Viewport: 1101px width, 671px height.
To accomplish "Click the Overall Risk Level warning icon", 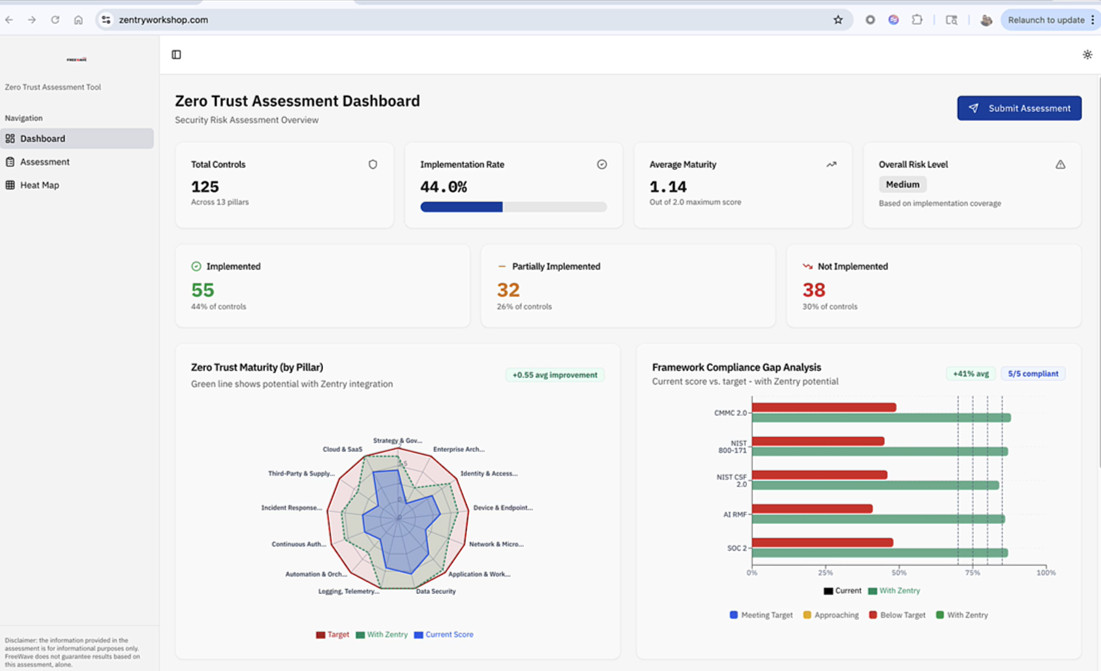I will (1060, 164).
